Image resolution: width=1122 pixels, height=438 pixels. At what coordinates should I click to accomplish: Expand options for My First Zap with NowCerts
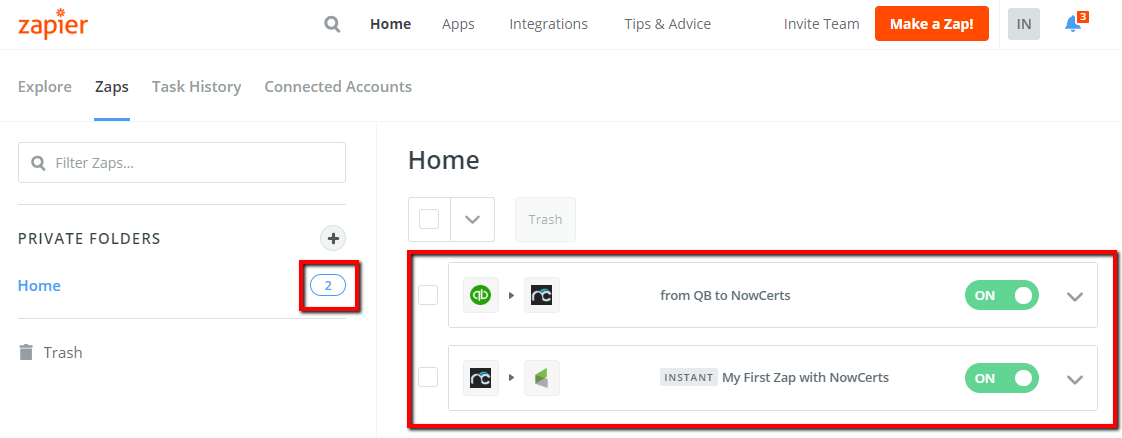tap(1075, 379)
